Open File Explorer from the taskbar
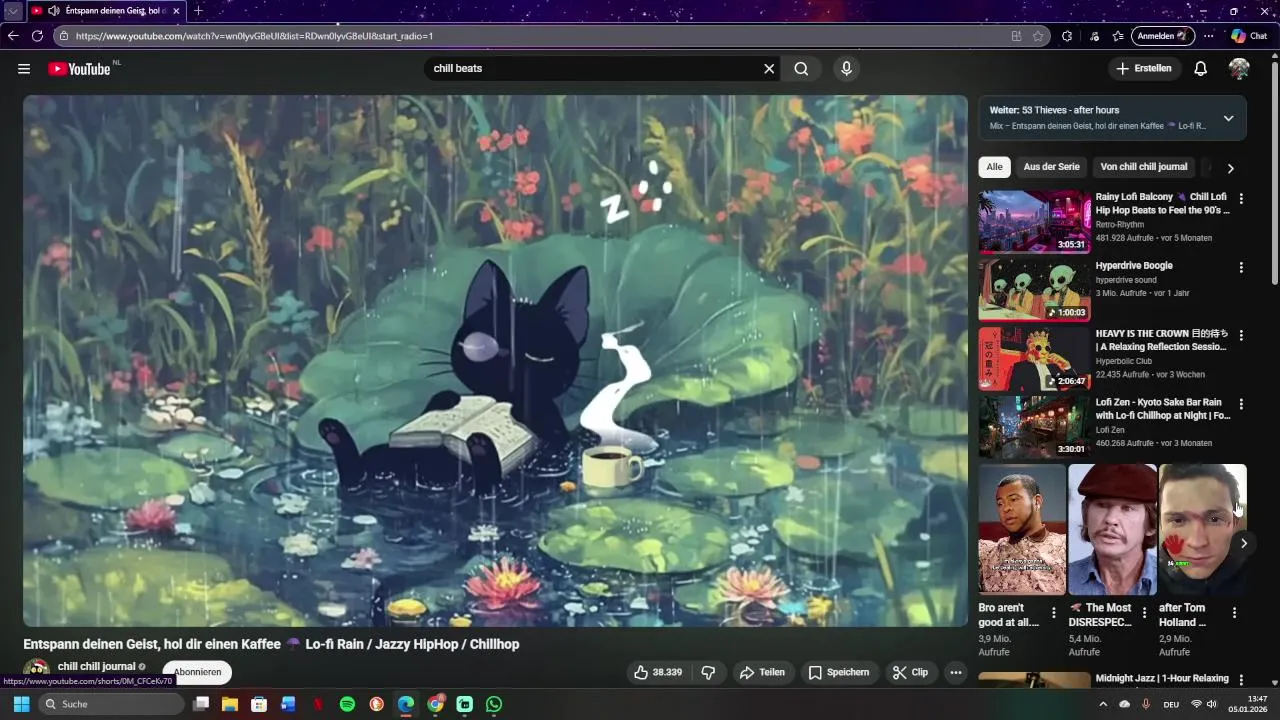 click(230, 704)
